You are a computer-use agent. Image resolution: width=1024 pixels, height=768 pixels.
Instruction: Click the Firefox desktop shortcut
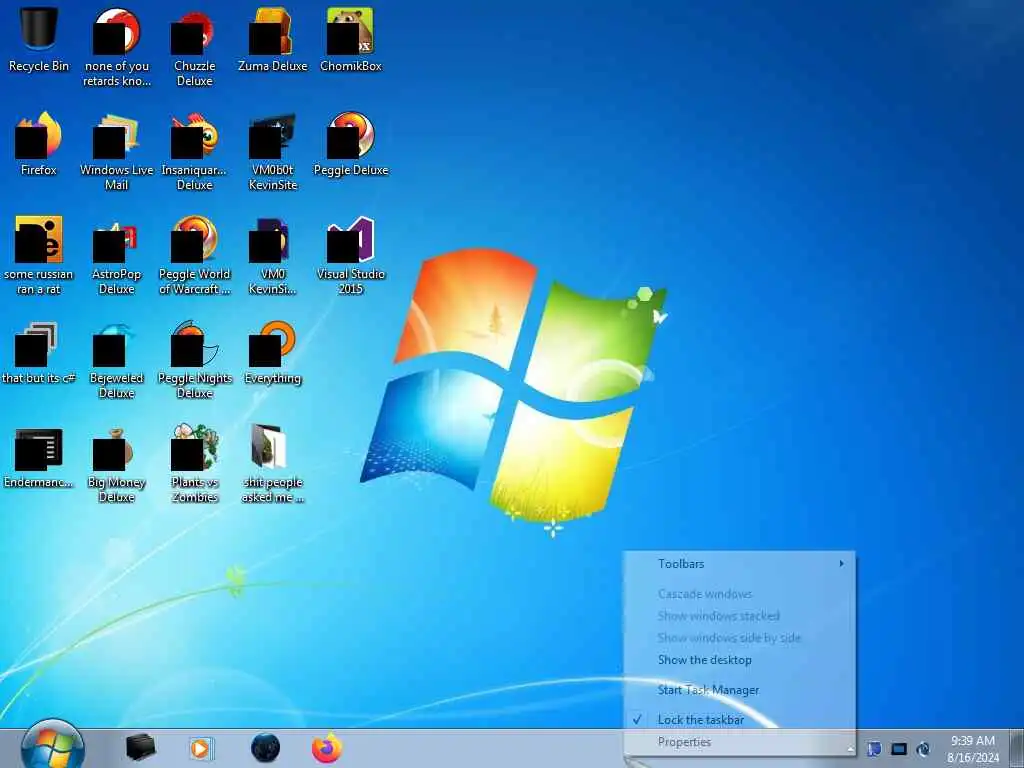click(39, 144)
